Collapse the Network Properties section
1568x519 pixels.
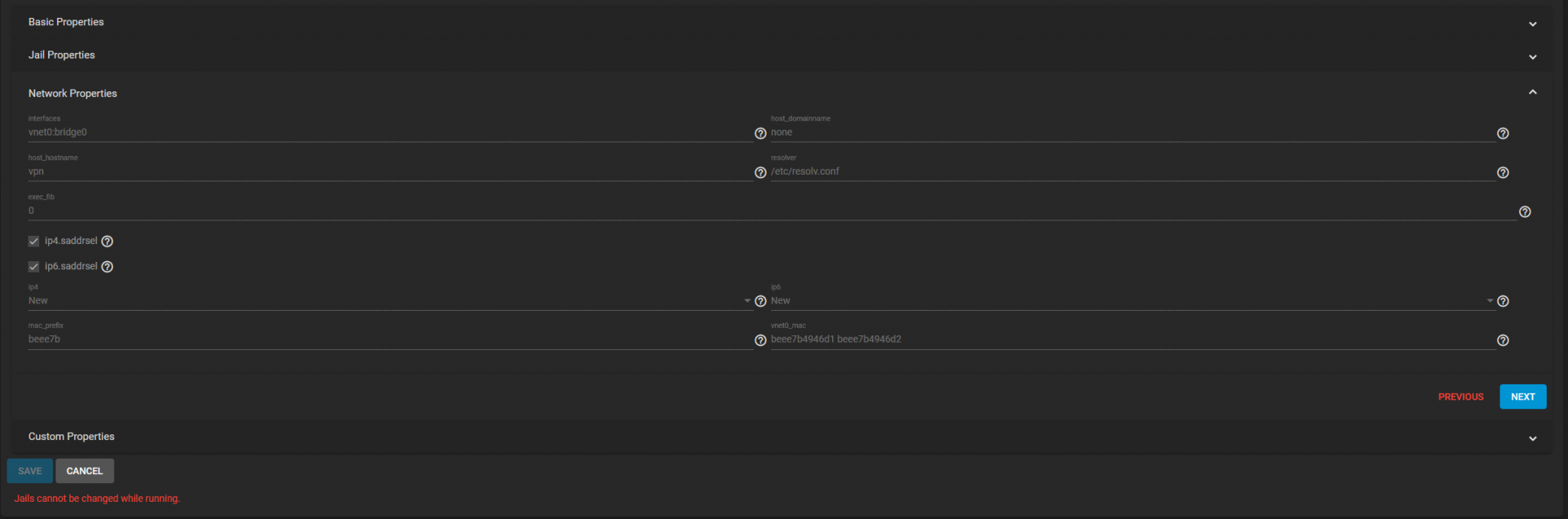(x=1533, y=92)
